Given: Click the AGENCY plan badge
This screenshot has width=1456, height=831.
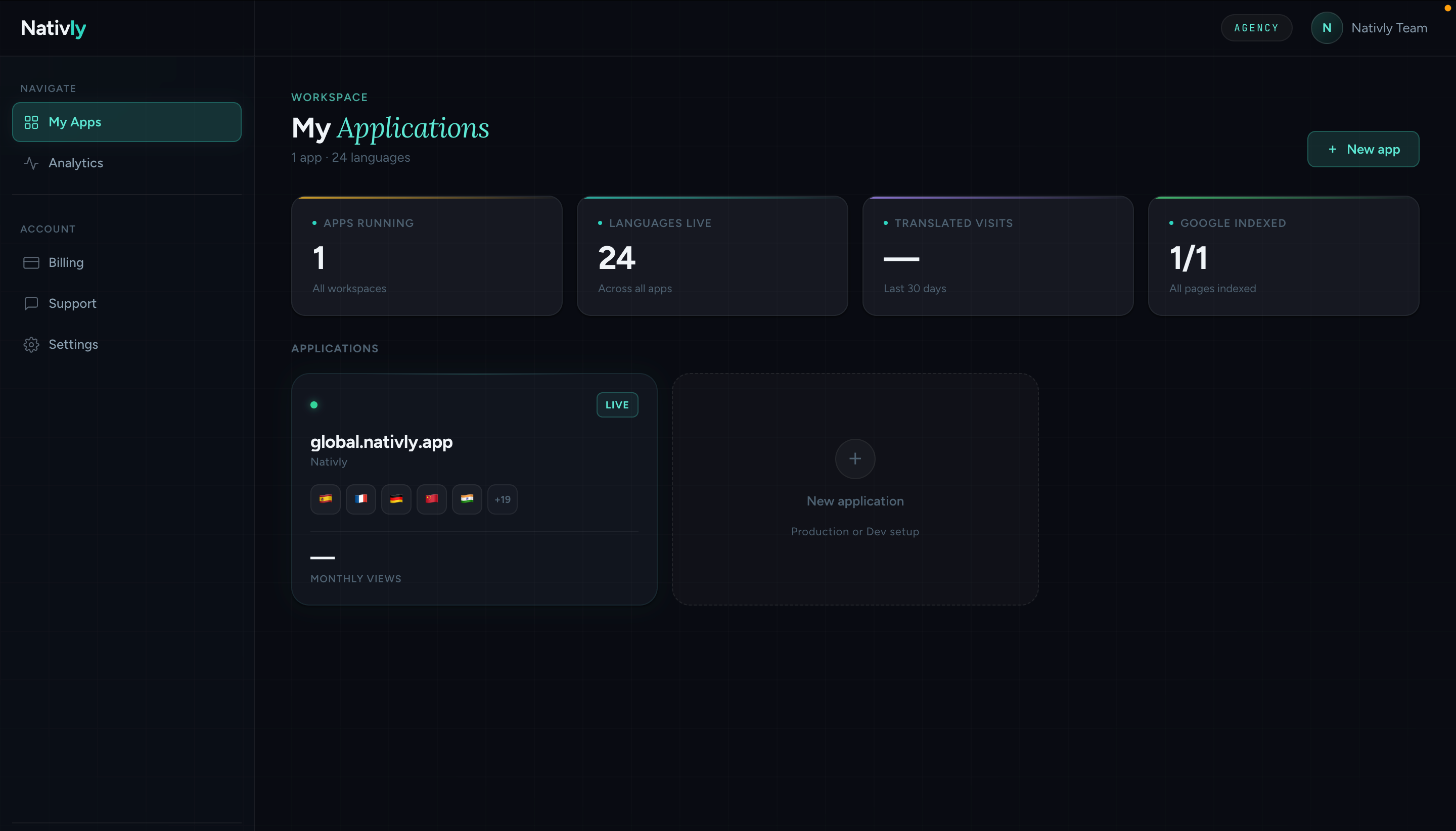Looking at the screenshot, I should 1256,28.
